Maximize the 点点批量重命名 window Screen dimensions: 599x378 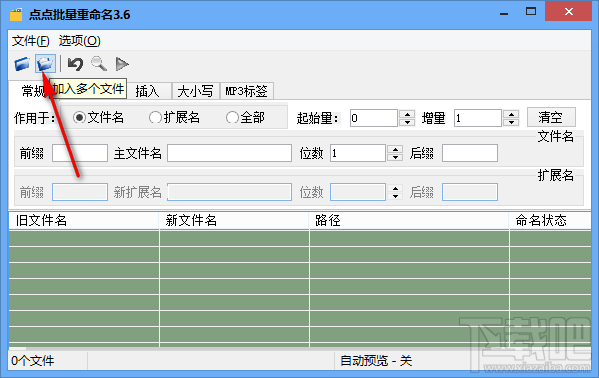tap(531, 11)
